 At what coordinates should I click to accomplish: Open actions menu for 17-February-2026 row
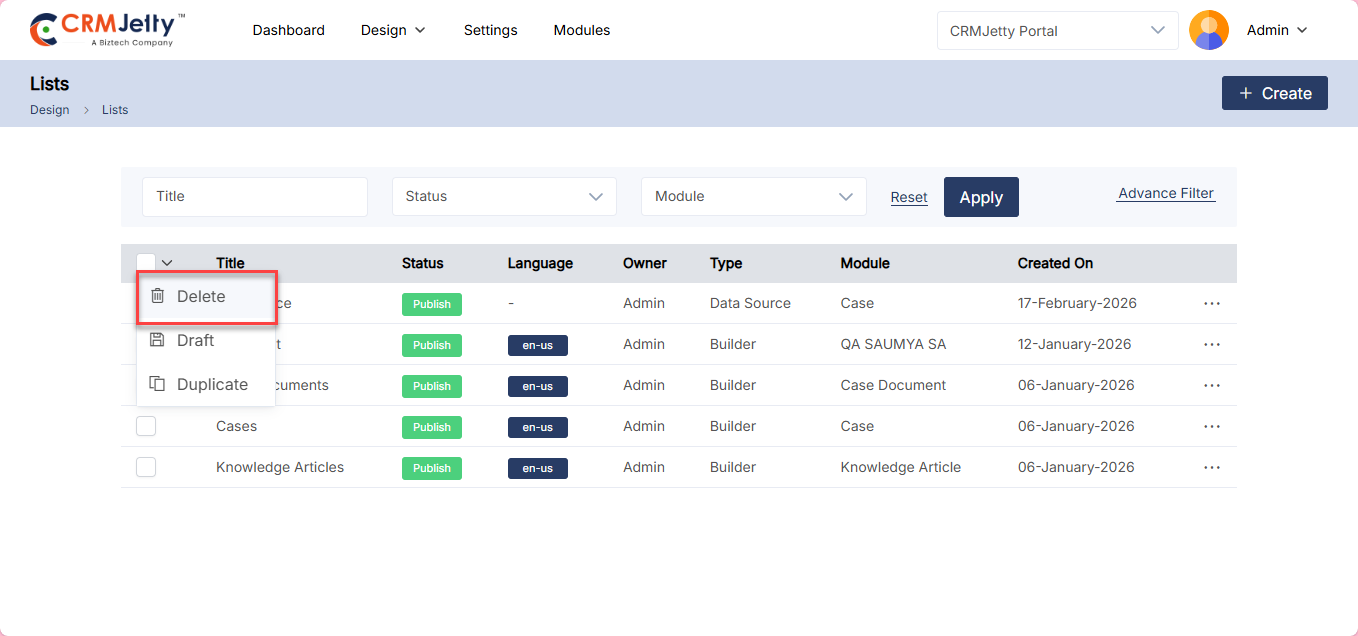pyautogui.click(x=1212, y=303)
